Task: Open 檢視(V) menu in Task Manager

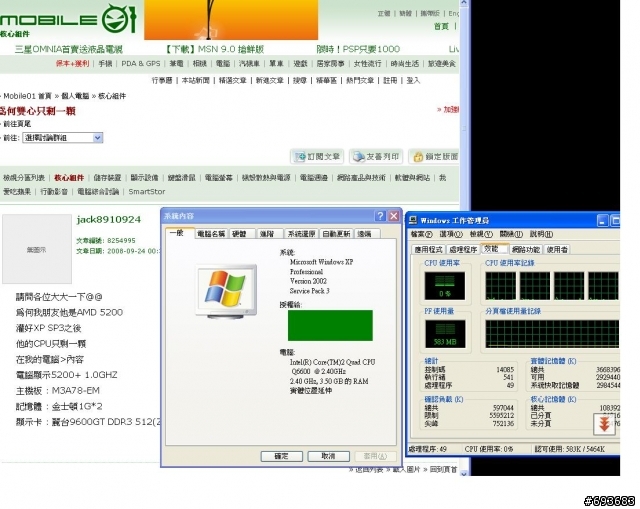Action: (481, 234)
